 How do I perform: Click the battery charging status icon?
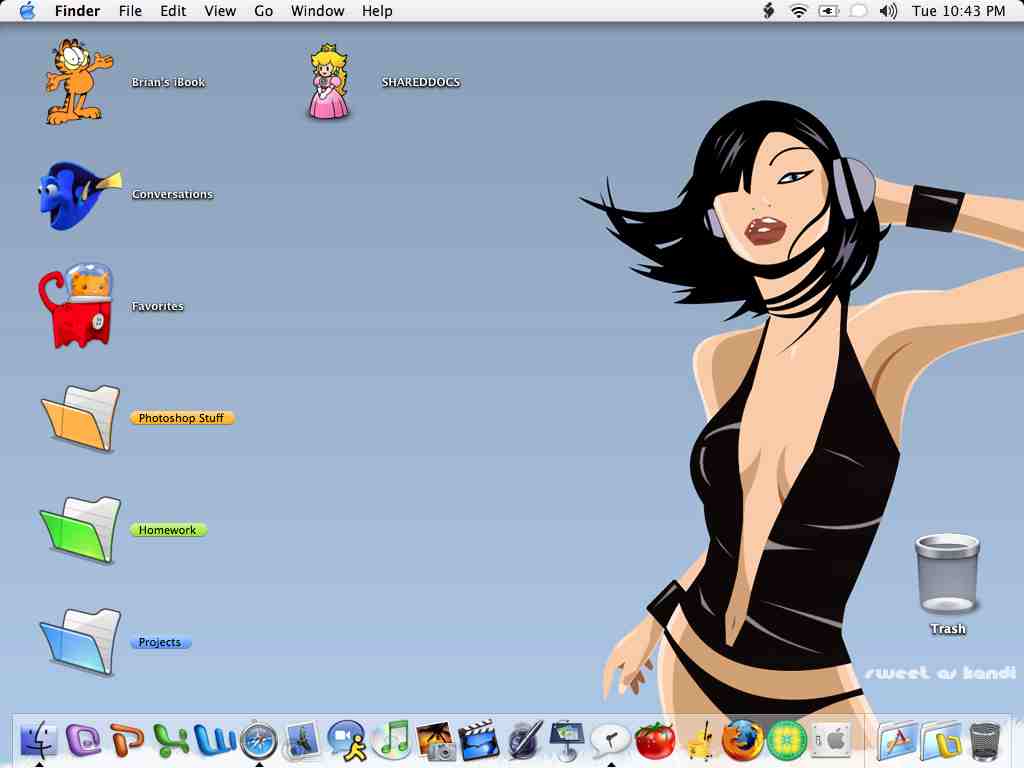[x=828, y=11]
